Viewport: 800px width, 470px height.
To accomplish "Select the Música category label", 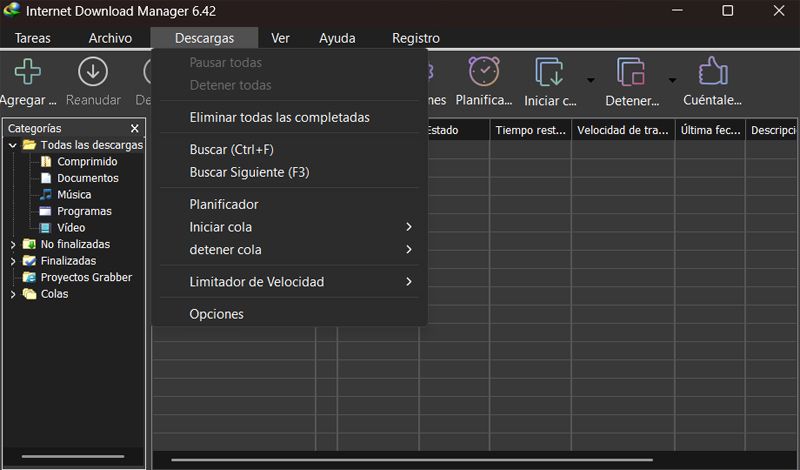I will 74,194.
